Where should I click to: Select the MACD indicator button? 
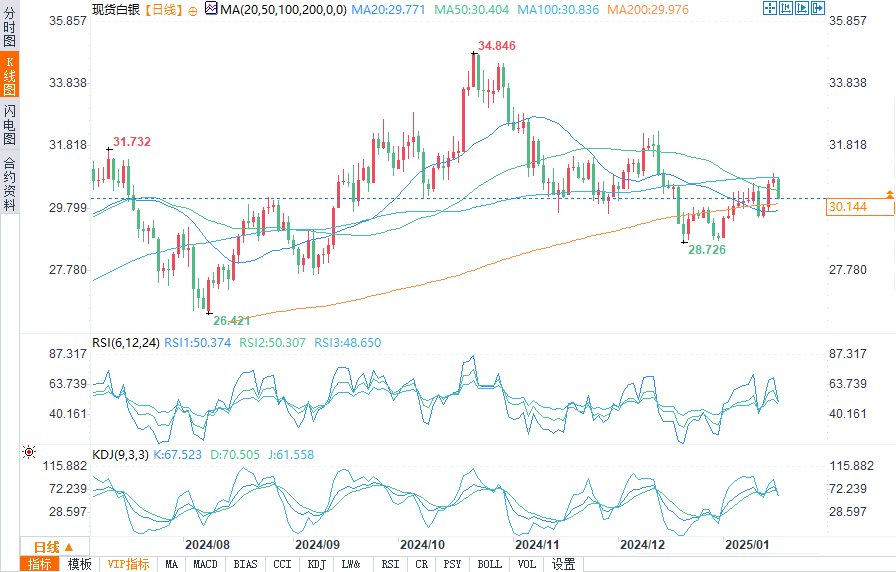(x=205, y=564)
